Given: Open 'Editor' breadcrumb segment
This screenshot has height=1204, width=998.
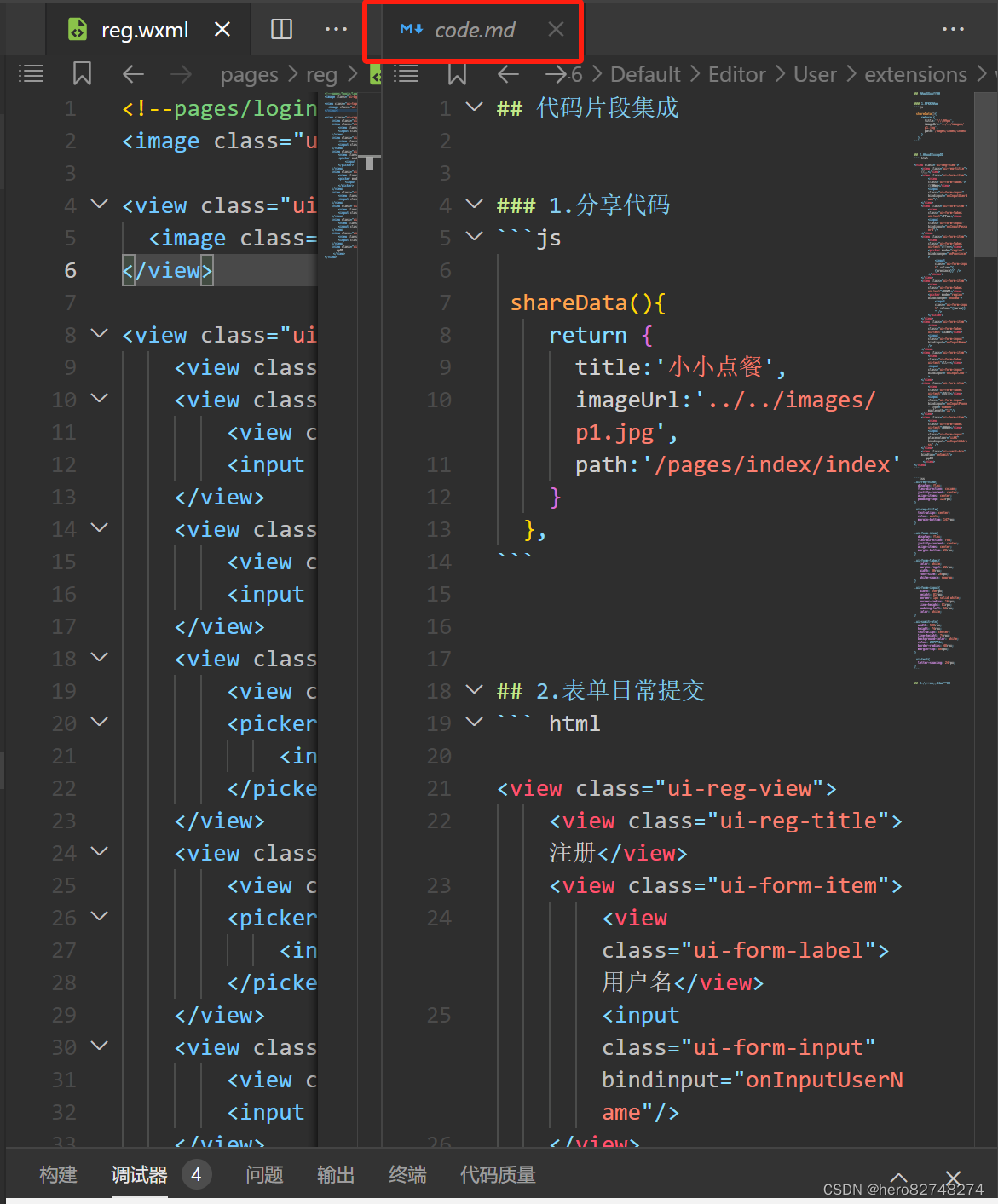Looking at the screenshot, I should click(737, 75).
